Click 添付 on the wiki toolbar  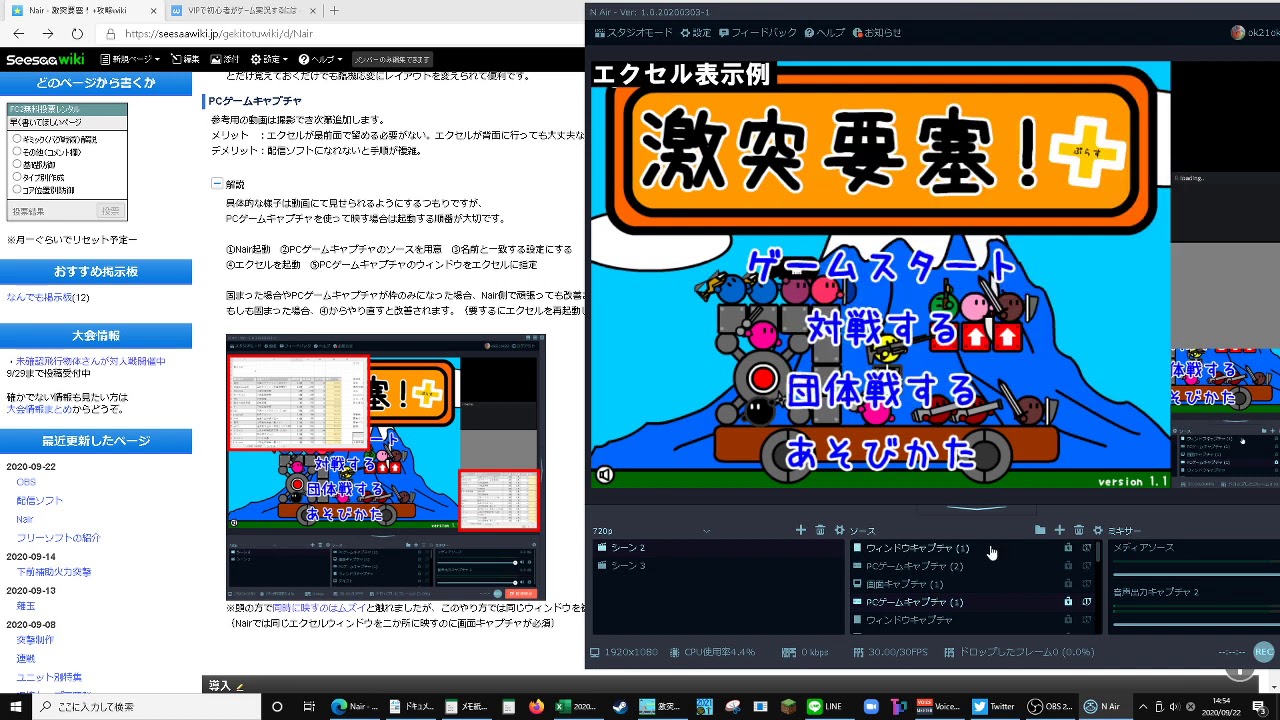tap(224, 60)
